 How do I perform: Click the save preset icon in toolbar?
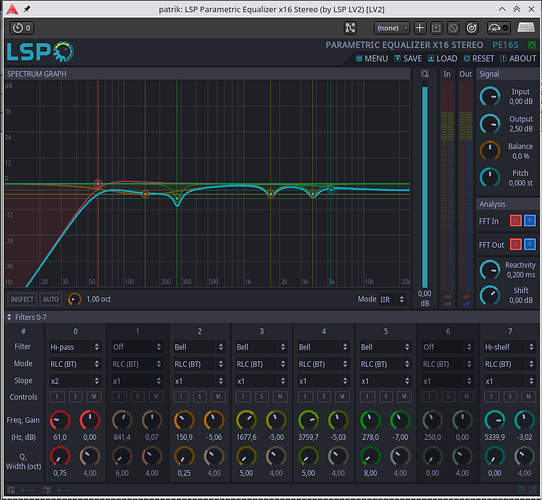point(436,28)
